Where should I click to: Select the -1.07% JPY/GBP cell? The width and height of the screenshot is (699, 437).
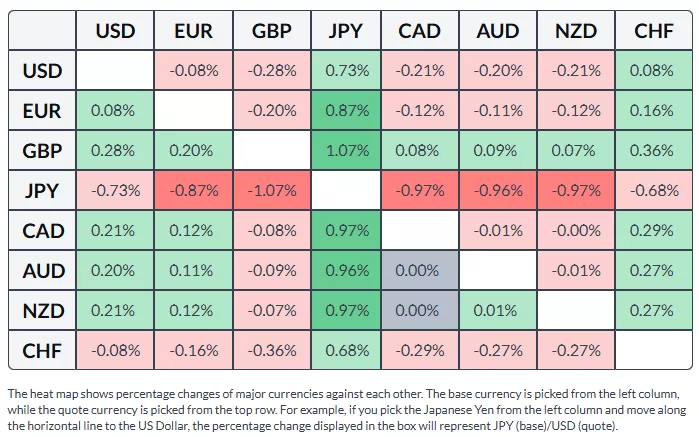(x=268, y=191)
